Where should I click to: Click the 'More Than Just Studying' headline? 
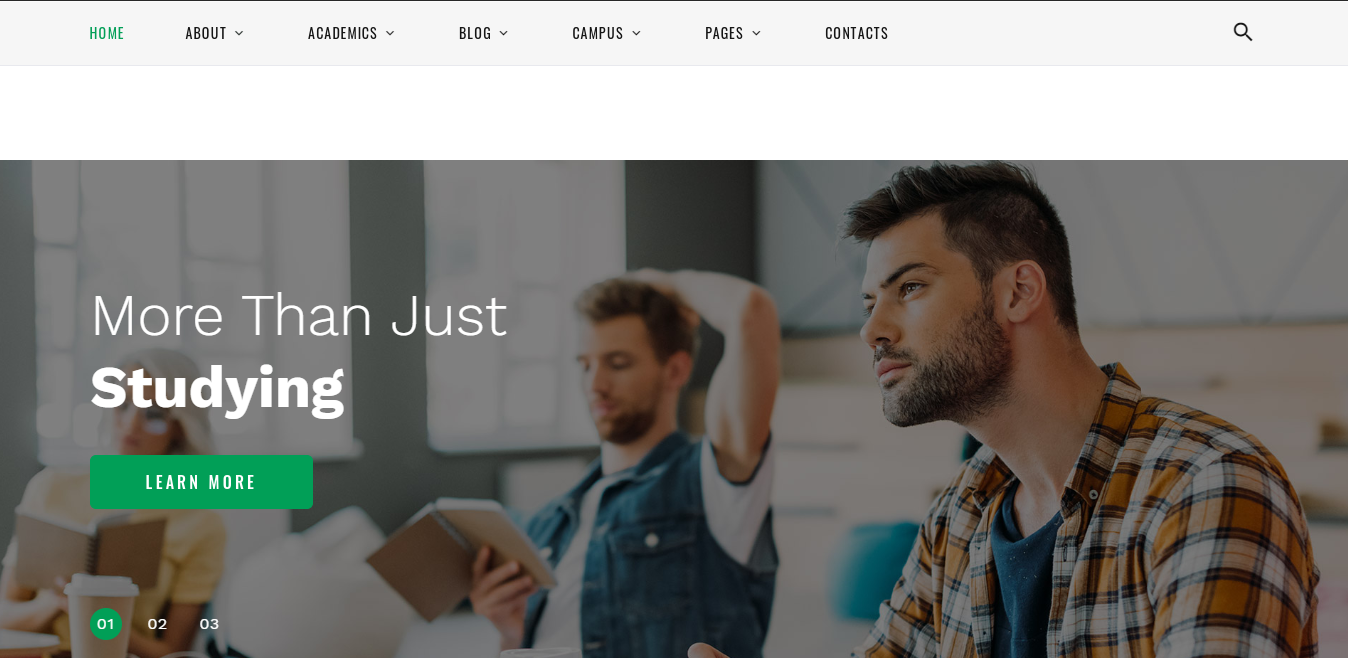click(298, 351)
